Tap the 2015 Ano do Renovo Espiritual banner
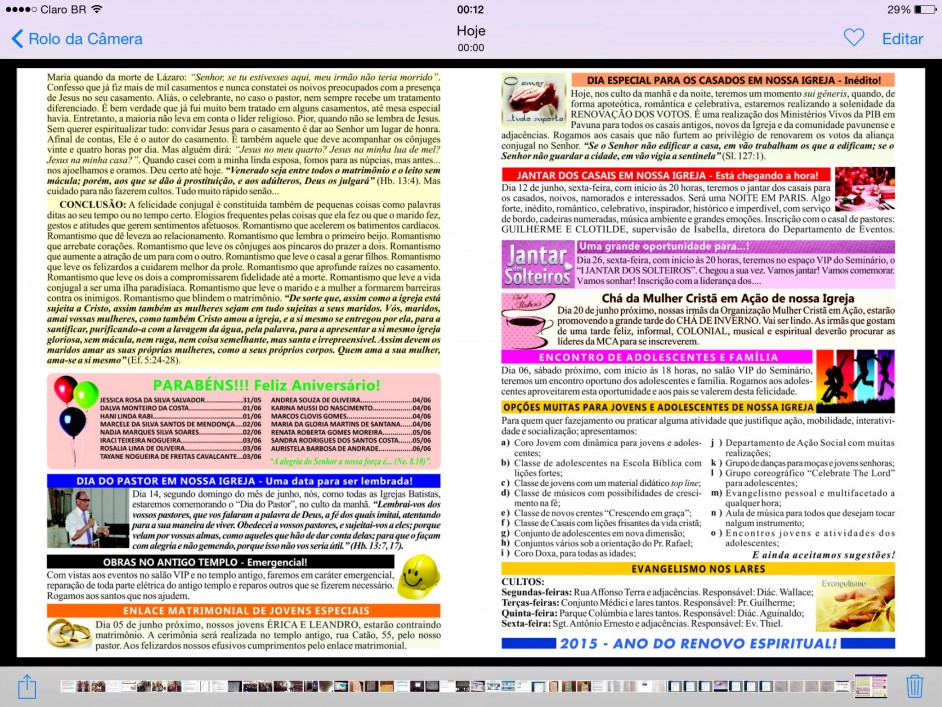The image size is (942, 707). (x=698, y=643)
